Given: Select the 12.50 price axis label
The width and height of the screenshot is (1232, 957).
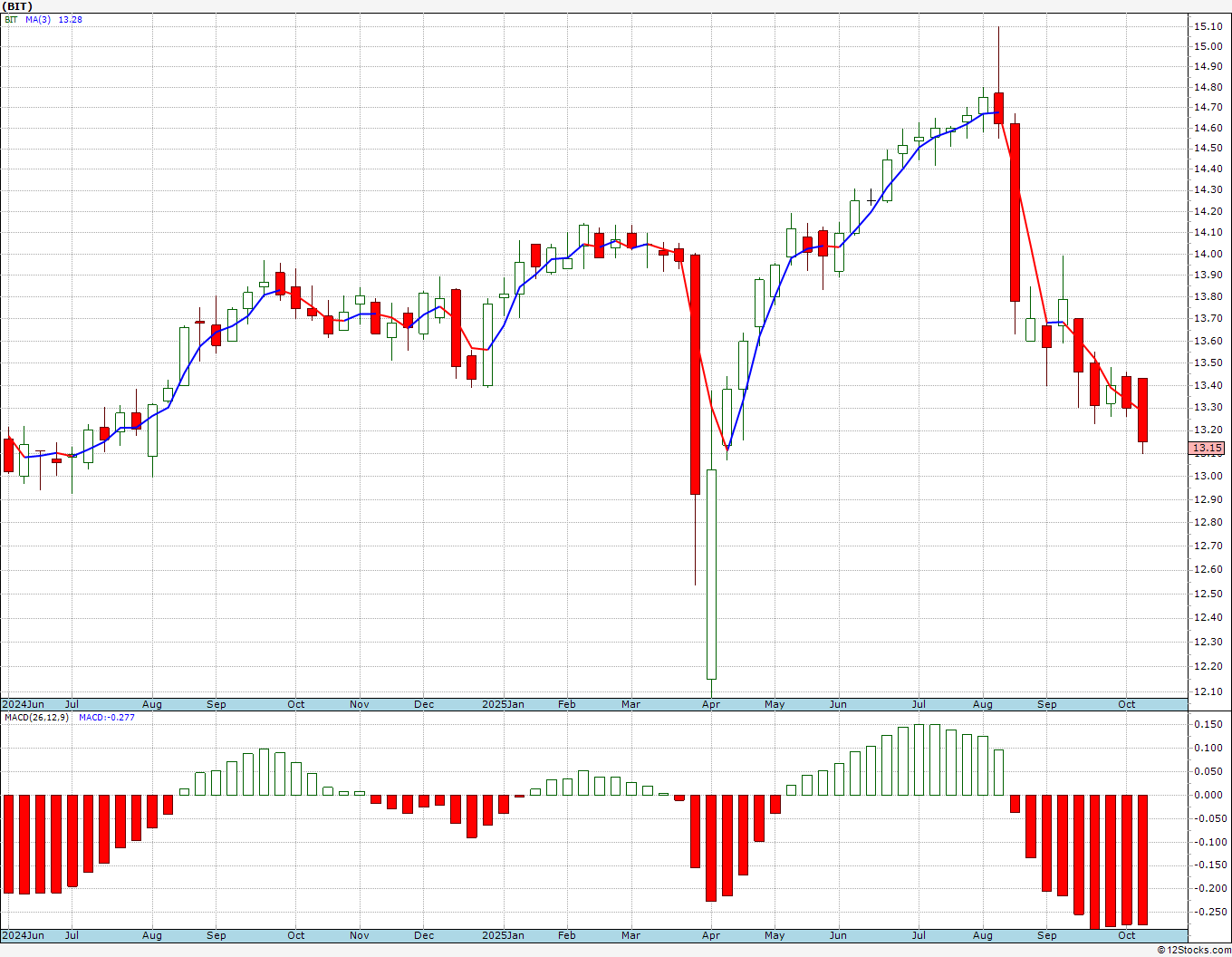Looking at the screenshot, I should [1207, 594].
